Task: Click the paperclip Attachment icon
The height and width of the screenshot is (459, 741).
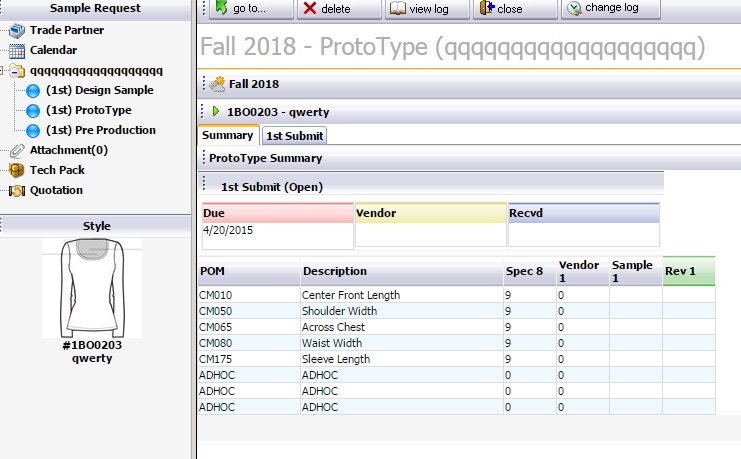Action: click(17, 151)
